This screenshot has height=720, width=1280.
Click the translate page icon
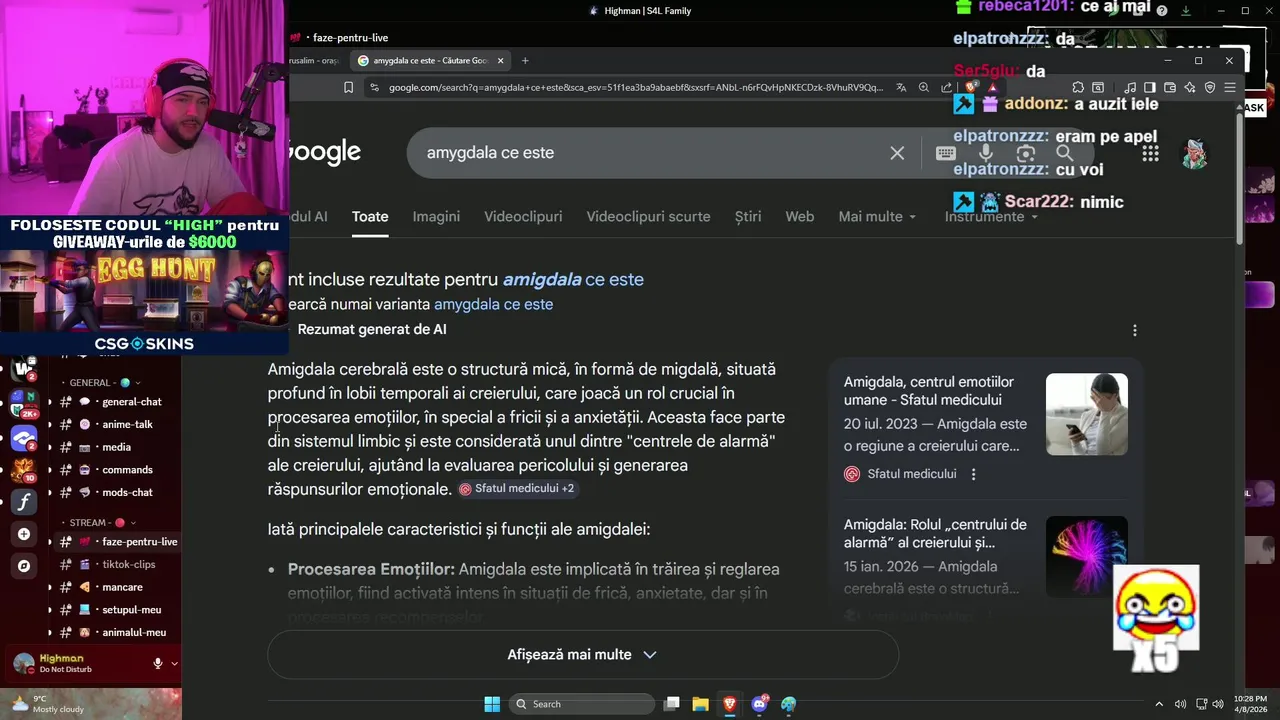pyautogui.click(x=901, y=87)
